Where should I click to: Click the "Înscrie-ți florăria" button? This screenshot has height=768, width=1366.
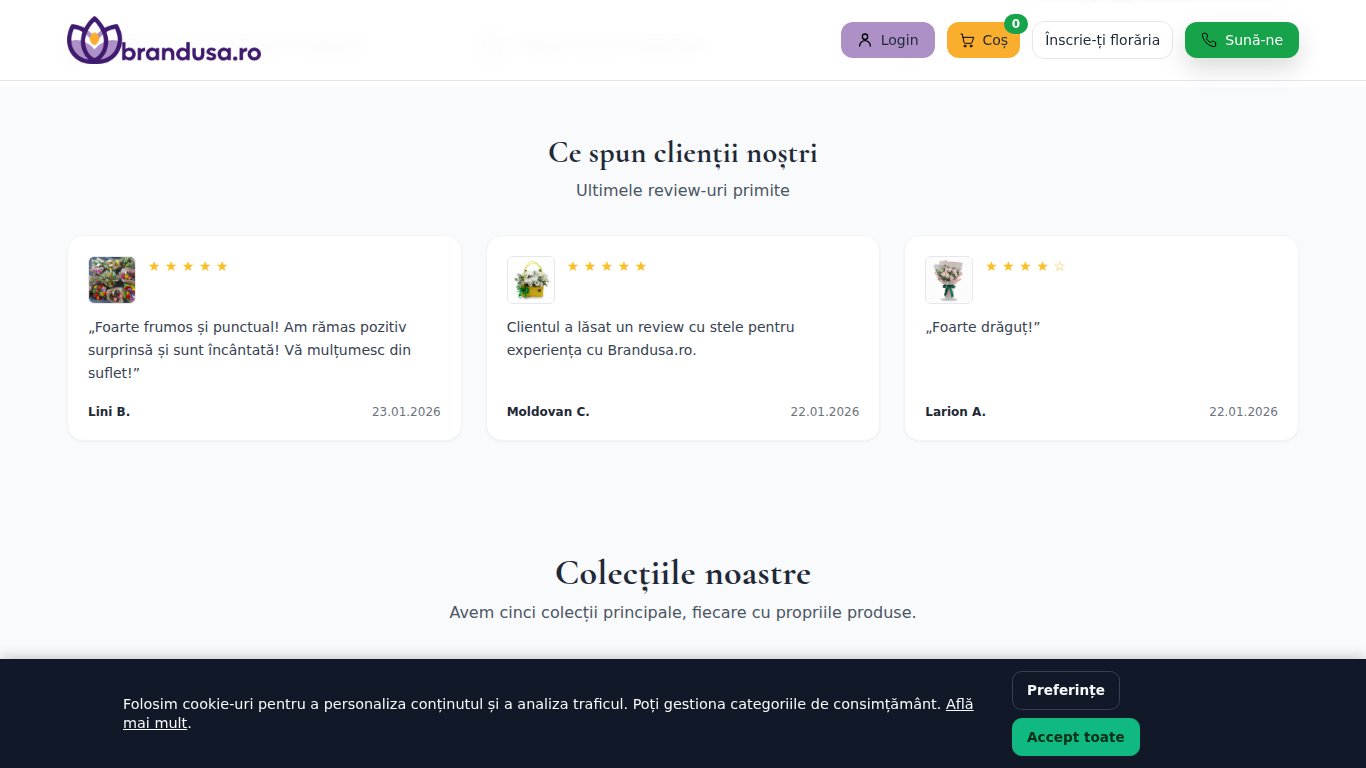1102,40
